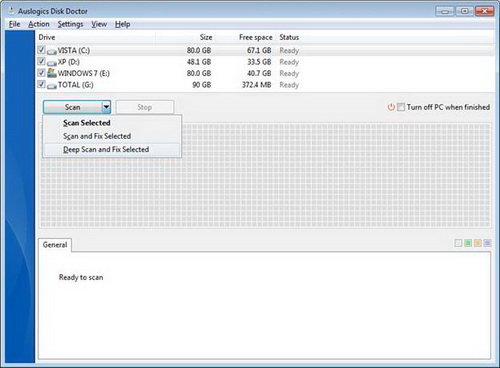This screenshot has height=368, width=500.
Task: Open the View menu
Action: 99,24
